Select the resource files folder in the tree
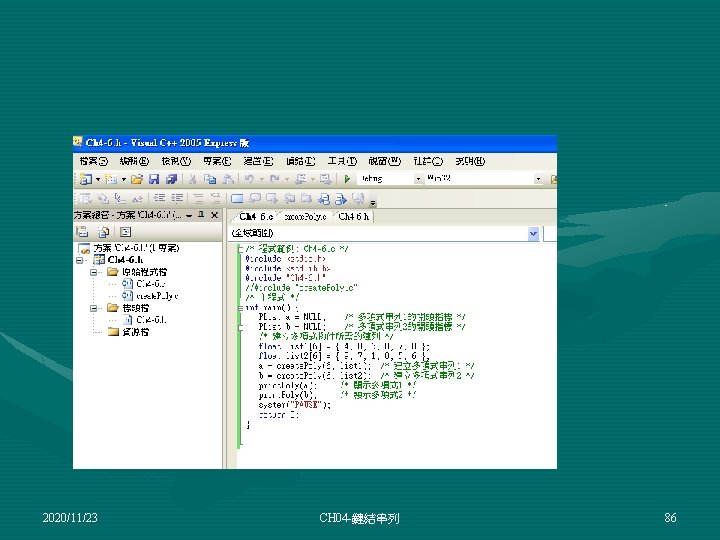 tap(135, 332)
